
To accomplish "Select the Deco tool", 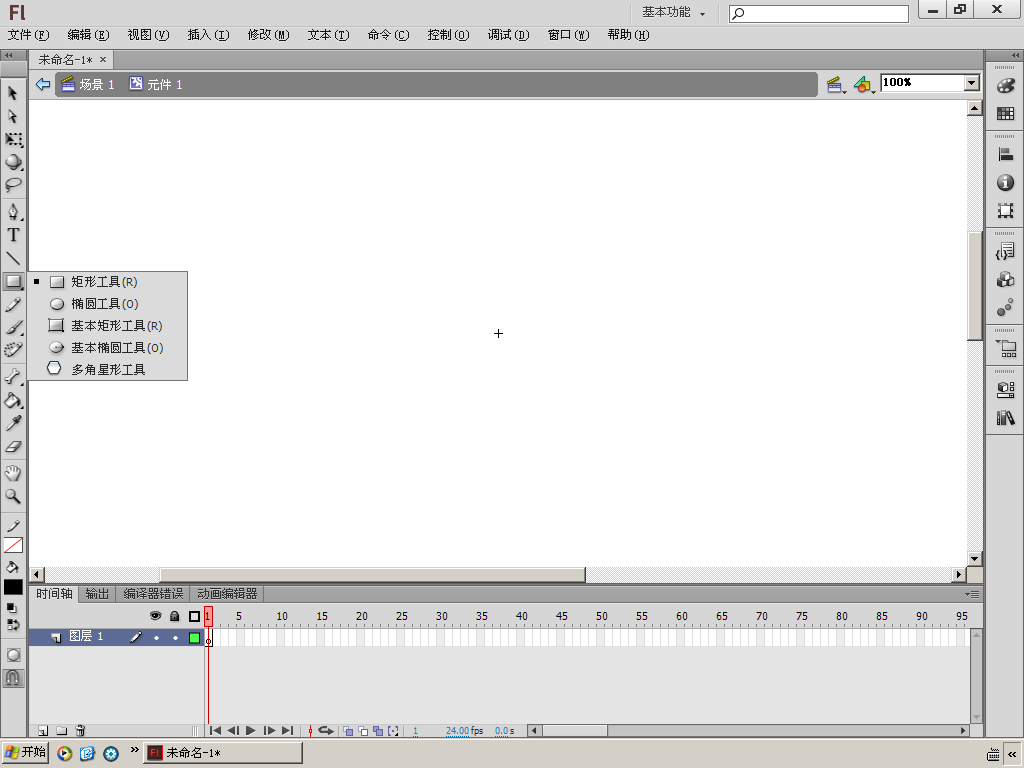I will tap(13, 350).
